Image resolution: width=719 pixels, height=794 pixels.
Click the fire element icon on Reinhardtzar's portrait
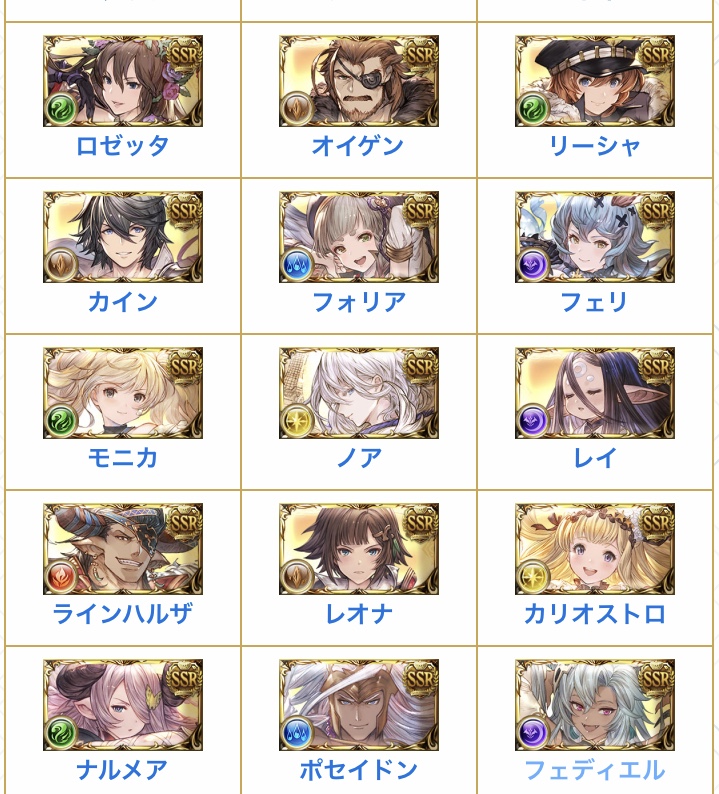(62, 576)
